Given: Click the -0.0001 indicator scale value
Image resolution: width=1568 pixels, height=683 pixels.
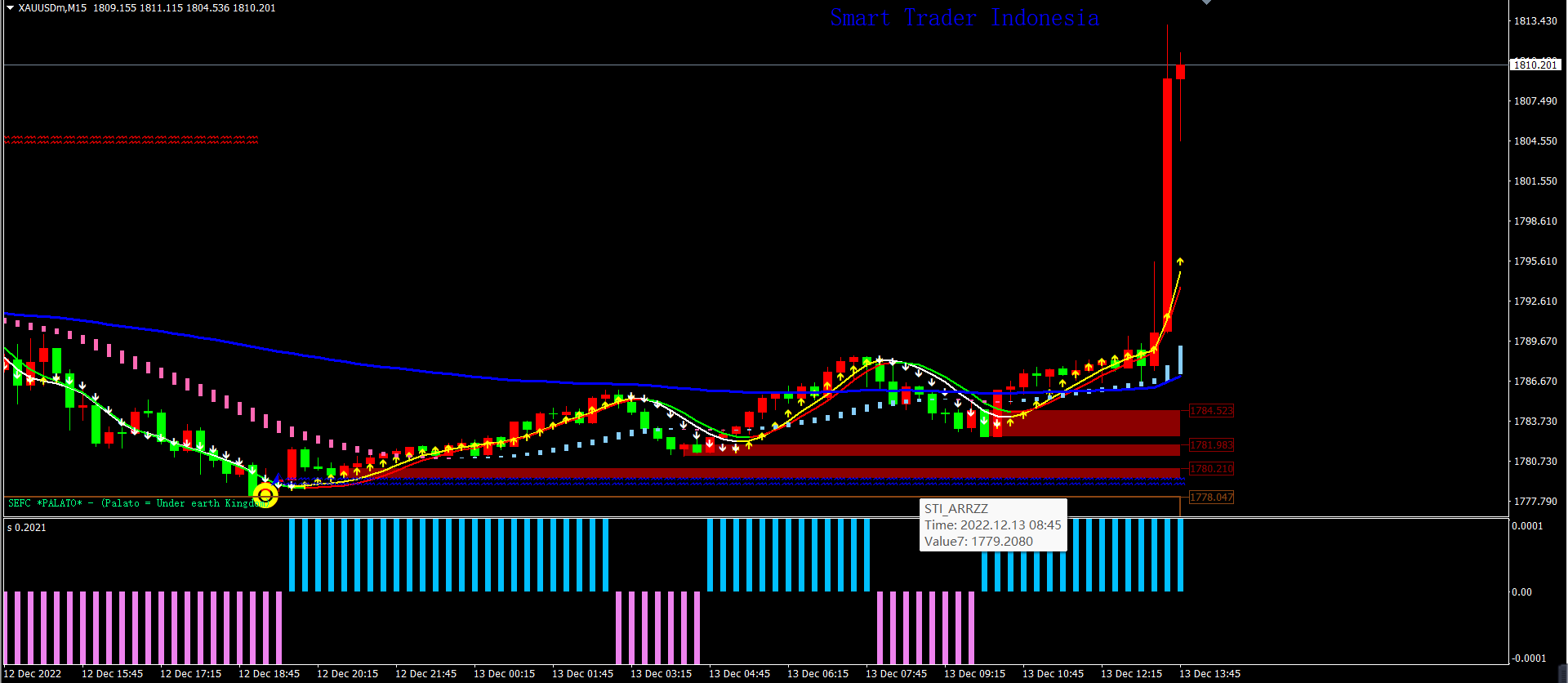Looking at the screenshot, I should point(1529,658).
